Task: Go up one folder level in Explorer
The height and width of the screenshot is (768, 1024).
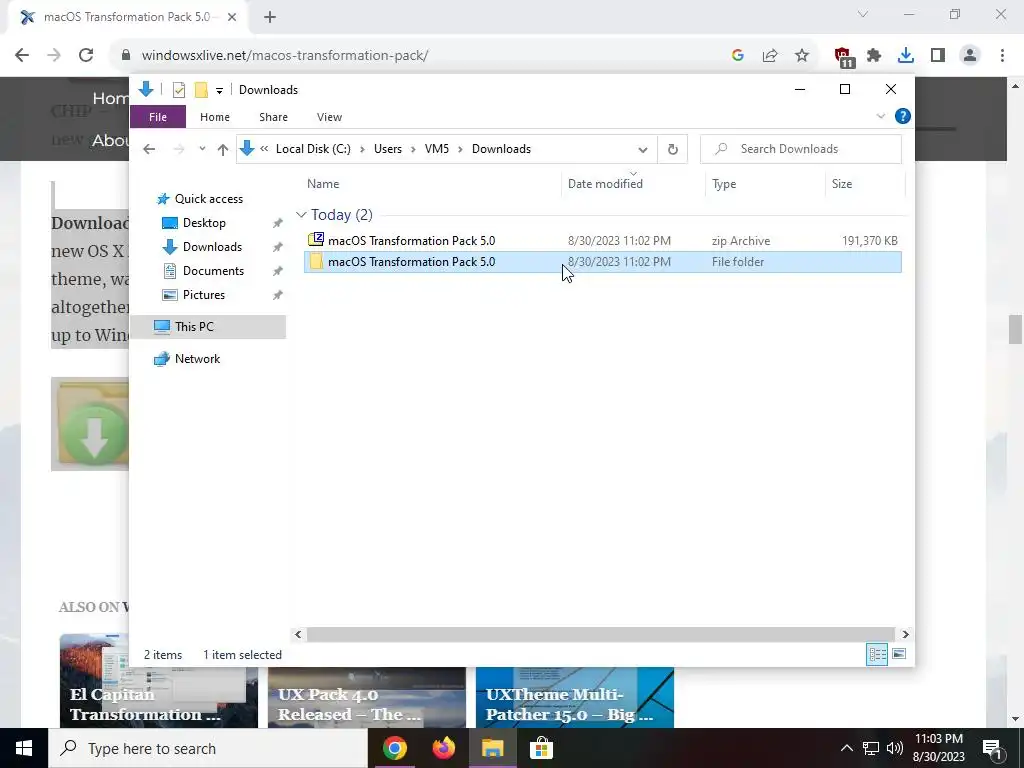Action: point(223,150)
